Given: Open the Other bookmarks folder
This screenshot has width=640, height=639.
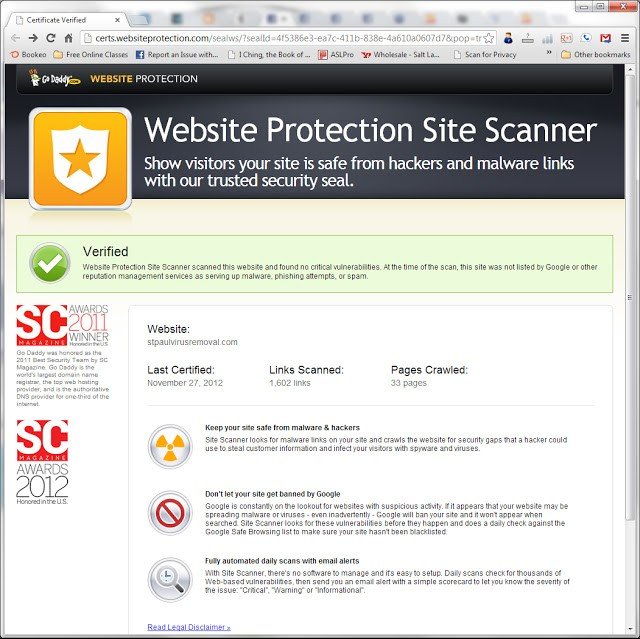Looking at the screenshot, I should [596, 54].
